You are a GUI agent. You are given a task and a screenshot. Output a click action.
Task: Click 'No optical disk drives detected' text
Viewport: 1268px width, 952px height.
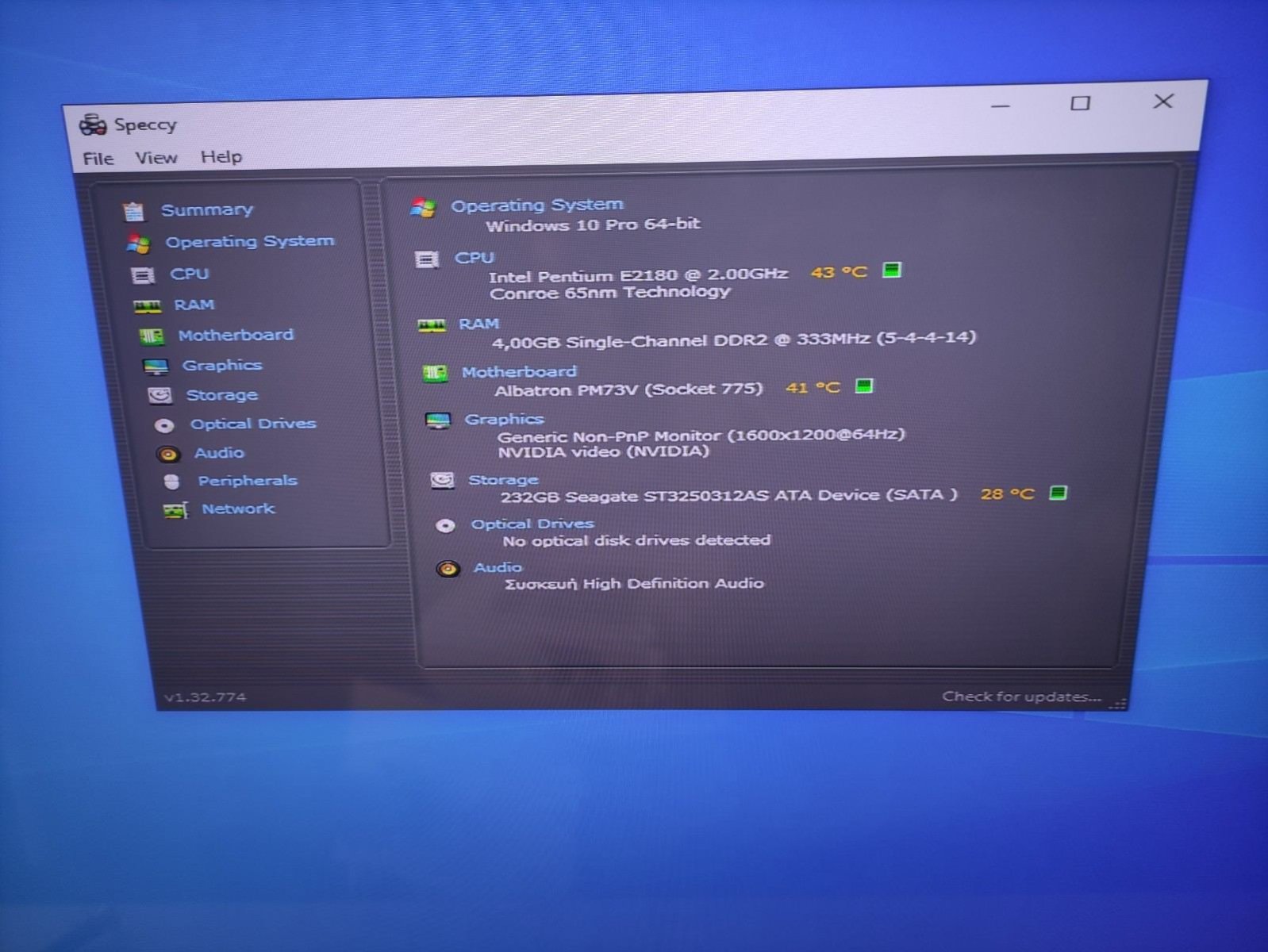coord(637,540)
